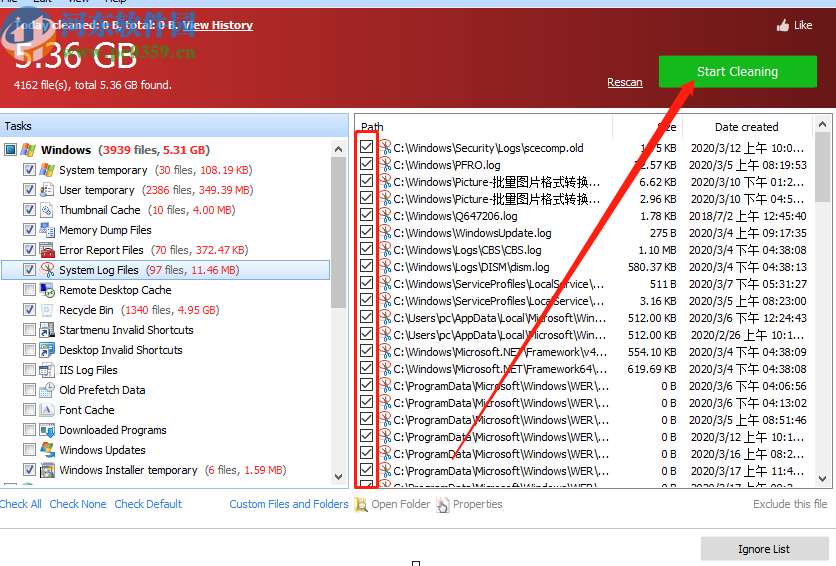Click Check All link
Image resolution: width=836 pixels, height=566 pixels.
click(20, 504)
